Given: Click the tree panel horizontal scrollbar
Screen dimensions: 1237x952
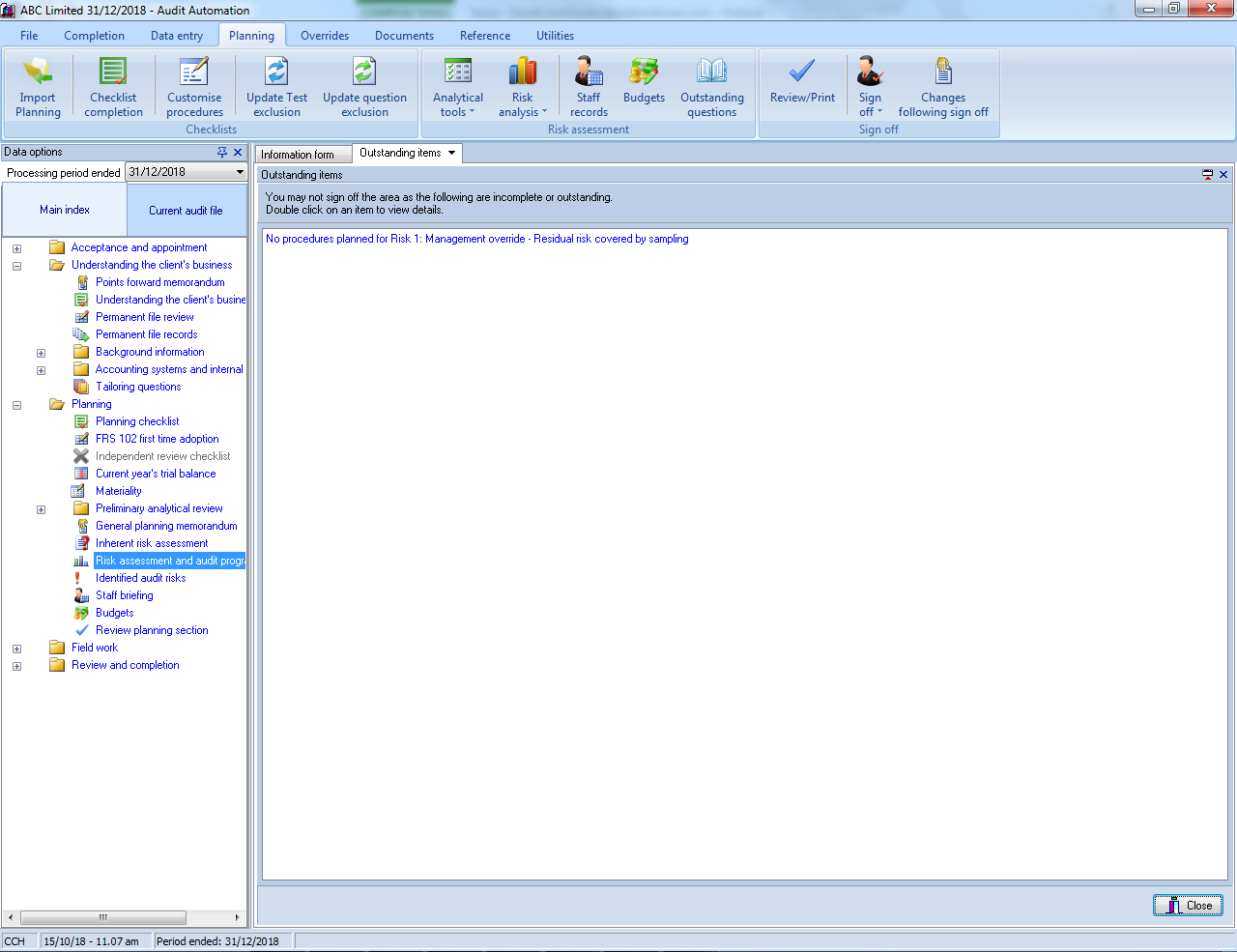Looking at the screenshot, I should [x=103, y=917].
